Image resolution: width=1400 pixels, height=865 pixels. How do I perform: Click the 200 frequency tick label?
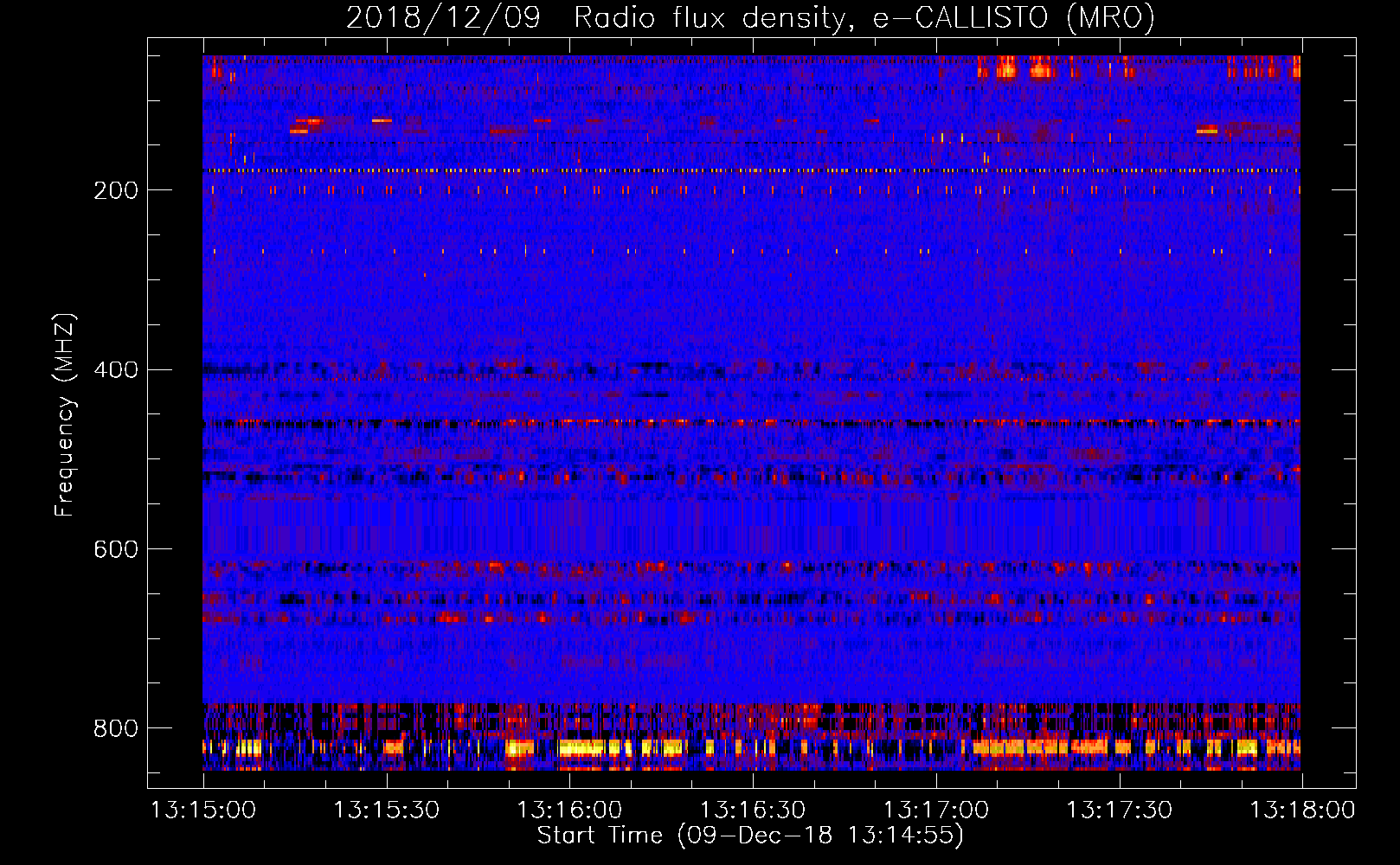(116, 190)
